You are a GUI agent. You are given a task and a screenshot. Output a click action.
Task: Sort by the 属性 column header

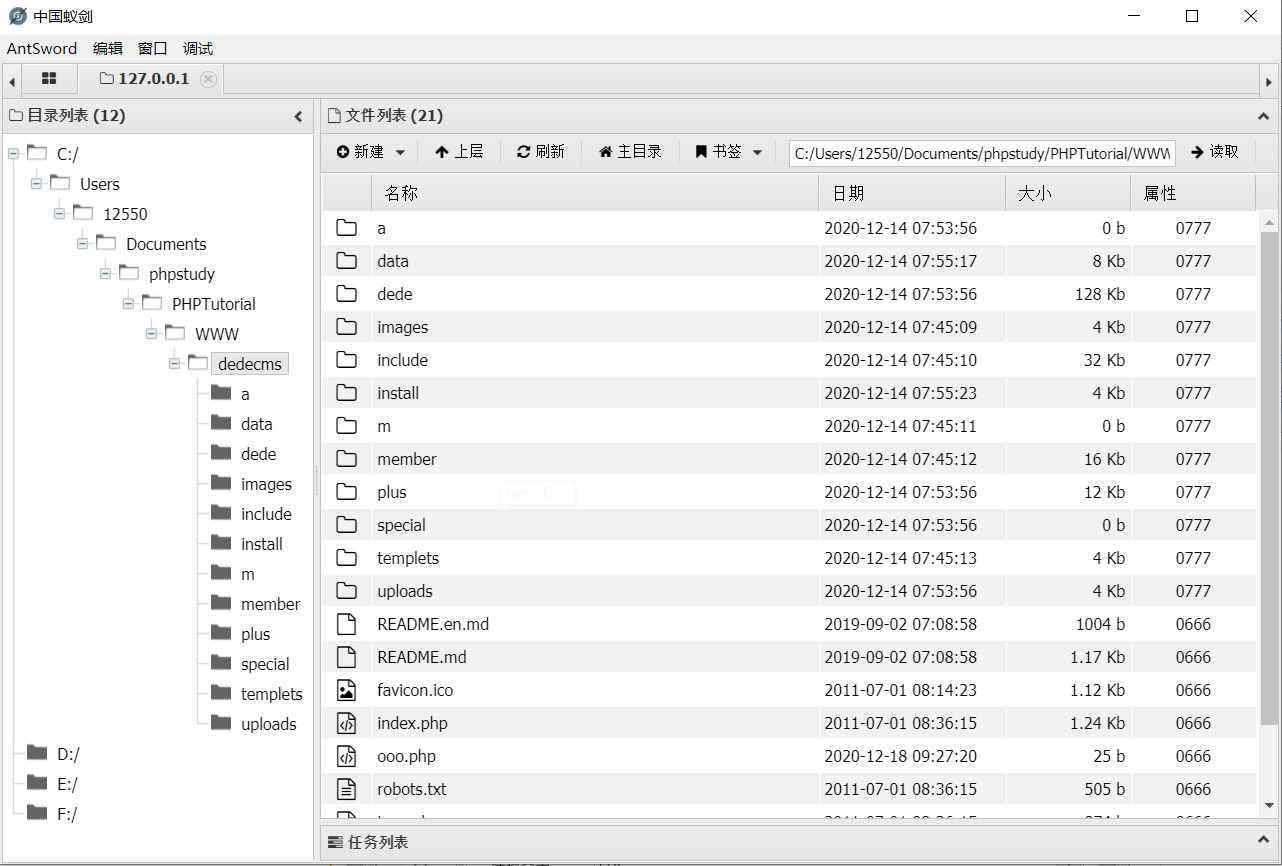(x=1192, y=193)
